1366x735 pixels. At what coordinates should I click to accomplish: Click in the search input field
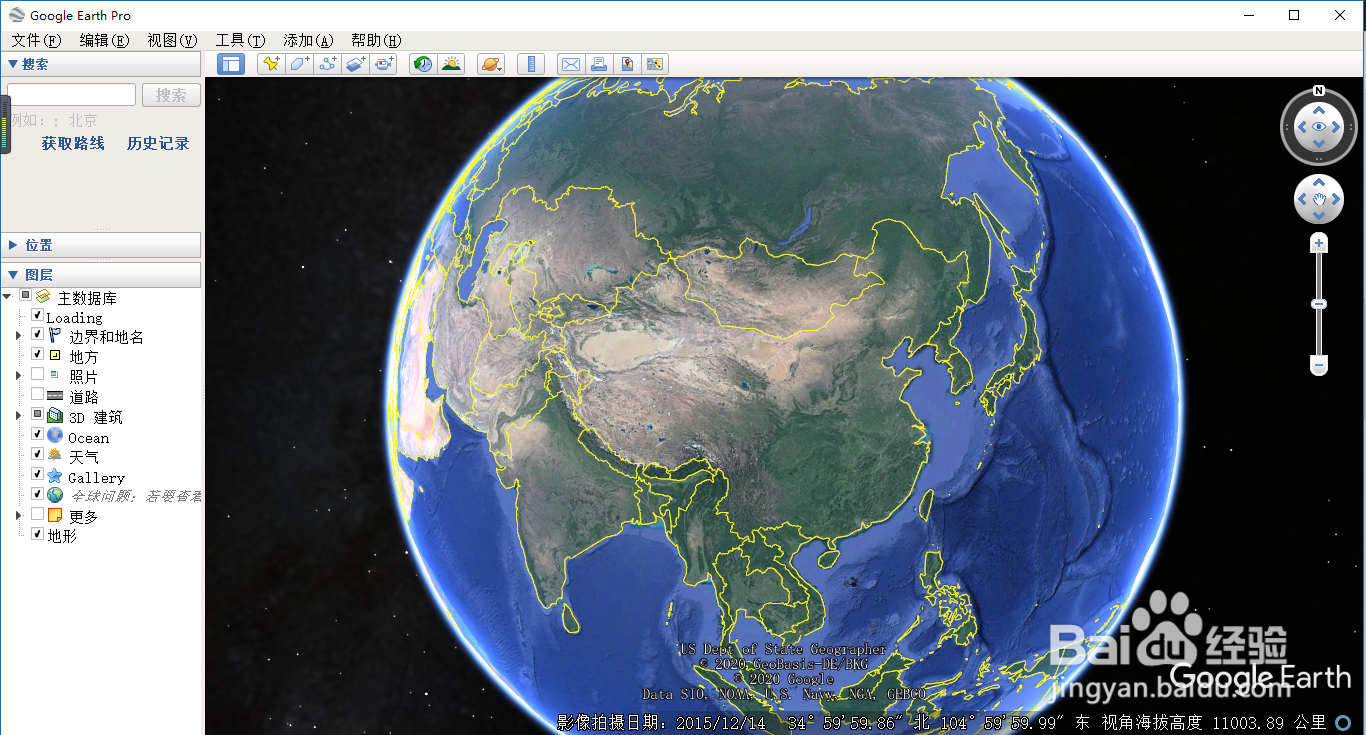click(72, 95)
